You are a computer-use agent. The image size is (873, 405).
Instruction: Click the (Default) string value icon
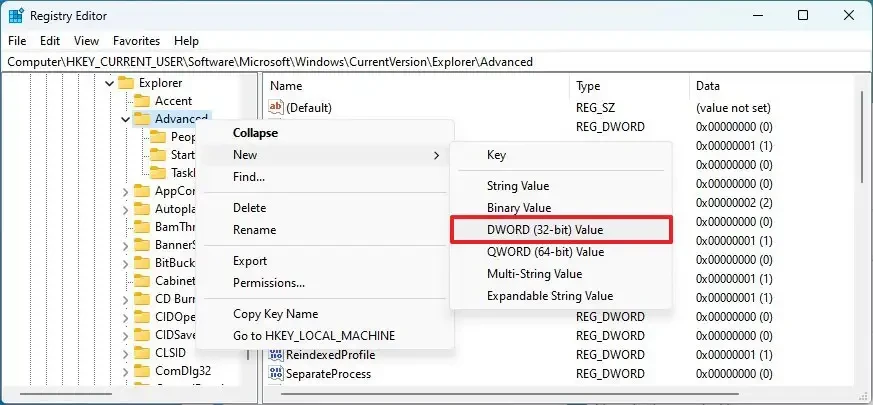(277, 107)
